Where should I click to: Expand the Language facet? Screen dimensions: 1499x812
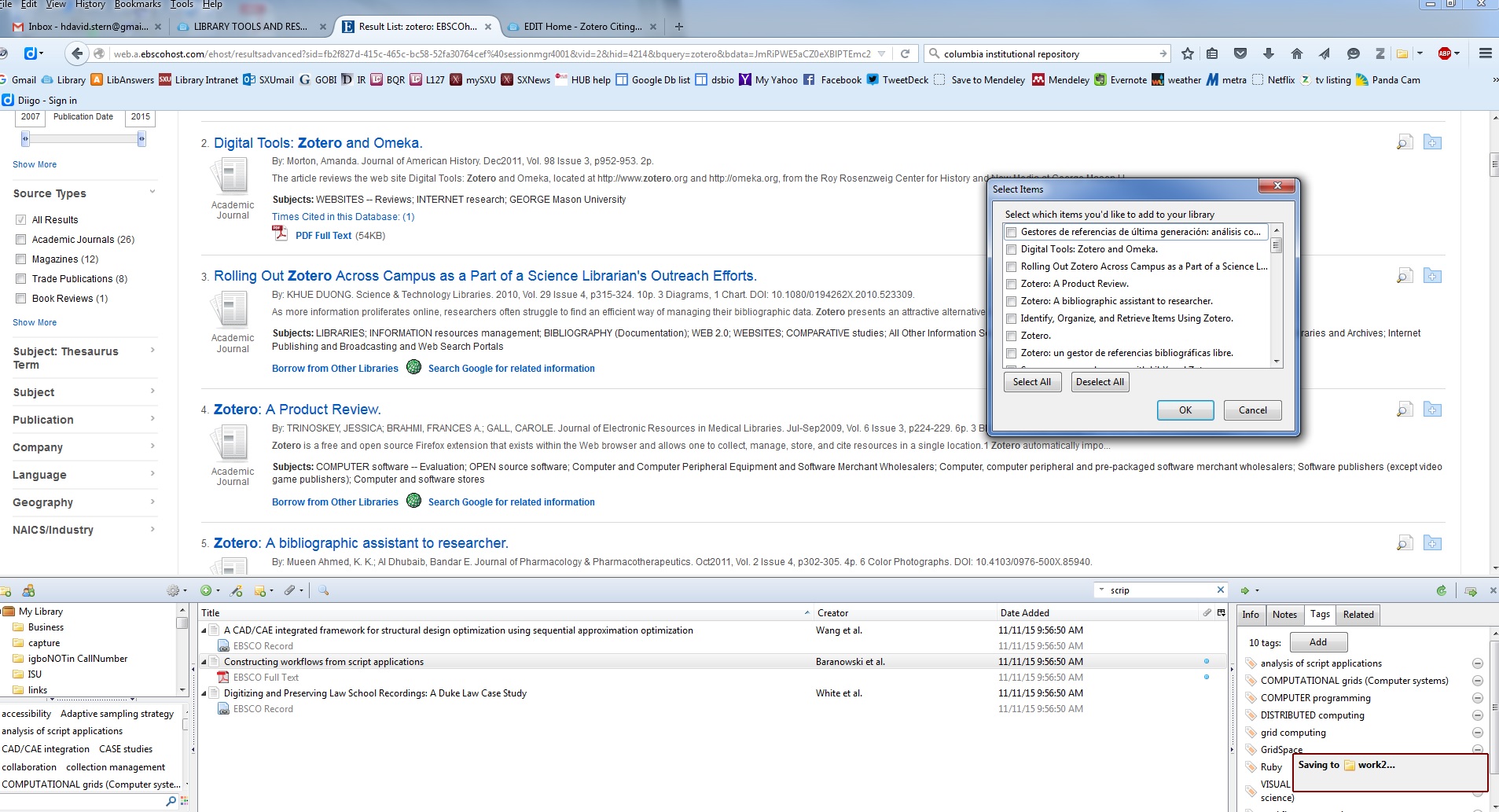[x=152, y=474]
